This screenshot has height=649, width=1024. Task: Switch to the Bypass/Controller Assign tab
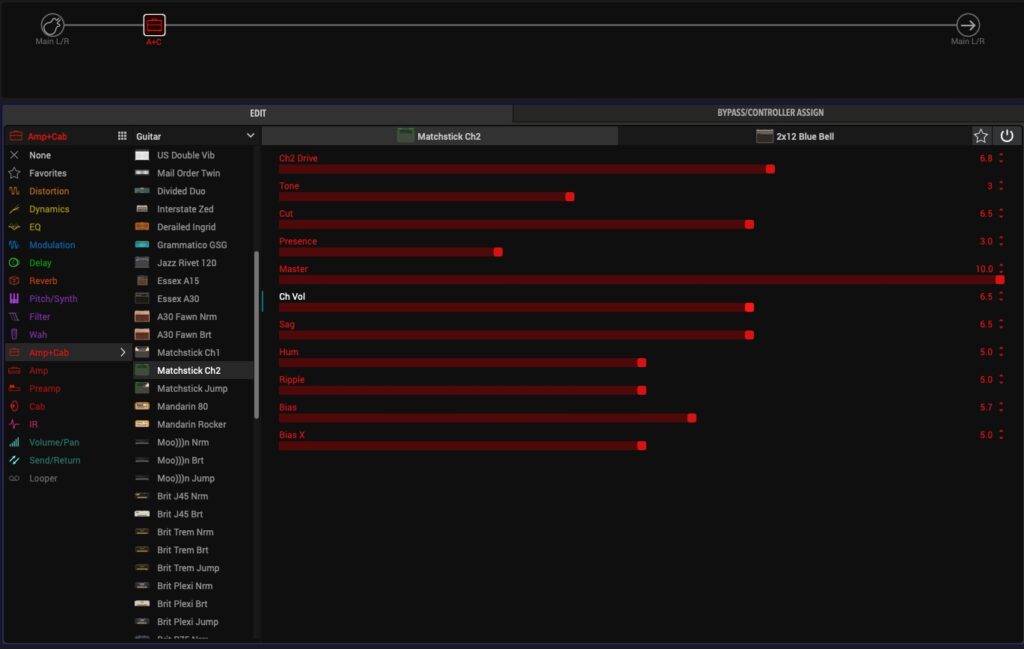(x=769, y=113)
